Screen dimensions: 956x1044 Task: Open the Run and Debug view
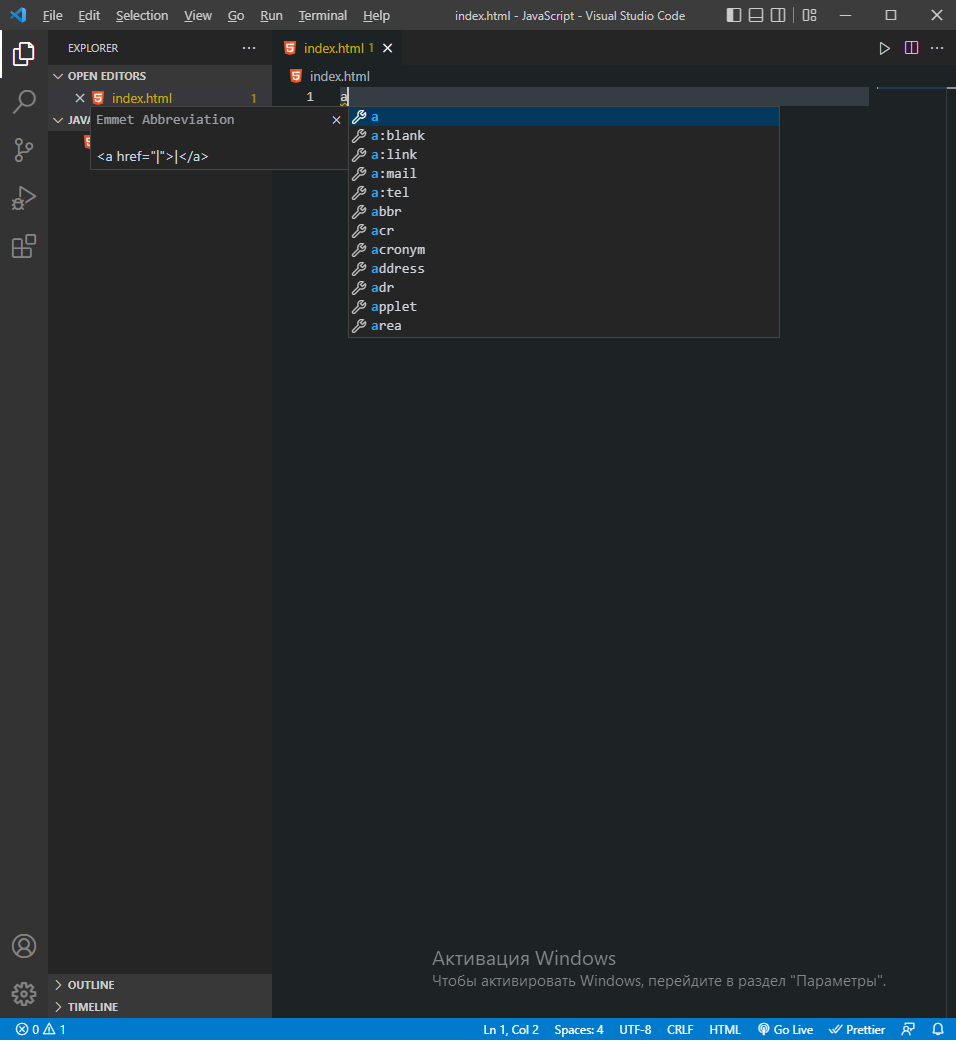(x=24, y=198)
